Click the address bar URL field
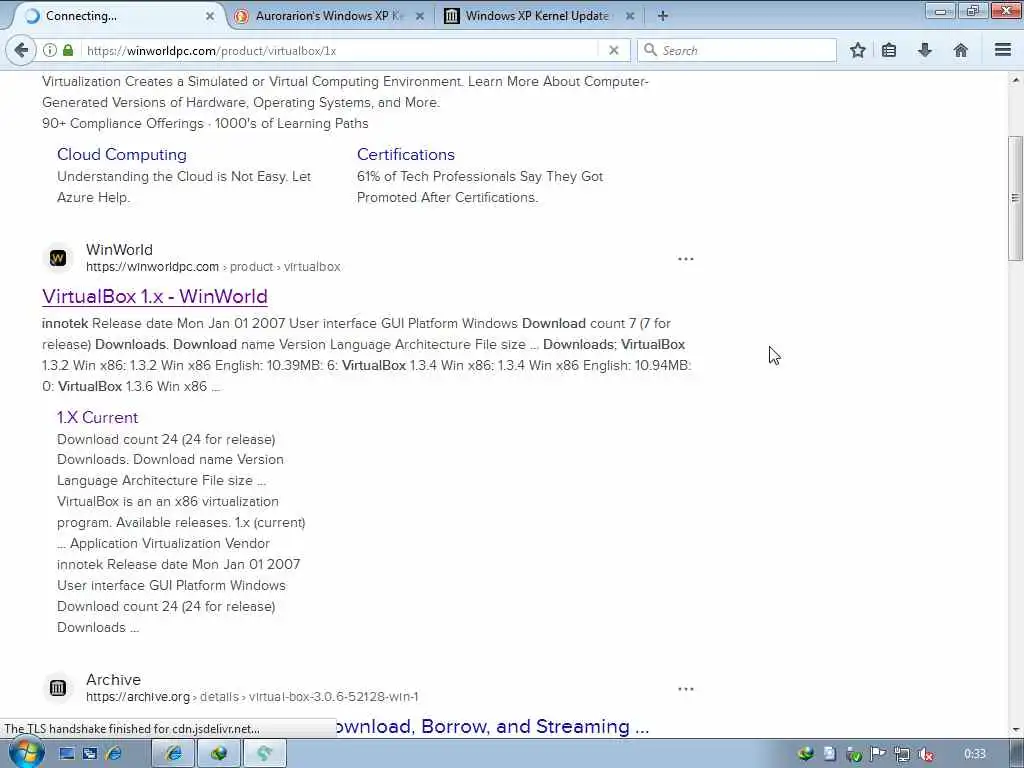The height and width of the screenshot is (768, 1024). click(x=340, y=50)
